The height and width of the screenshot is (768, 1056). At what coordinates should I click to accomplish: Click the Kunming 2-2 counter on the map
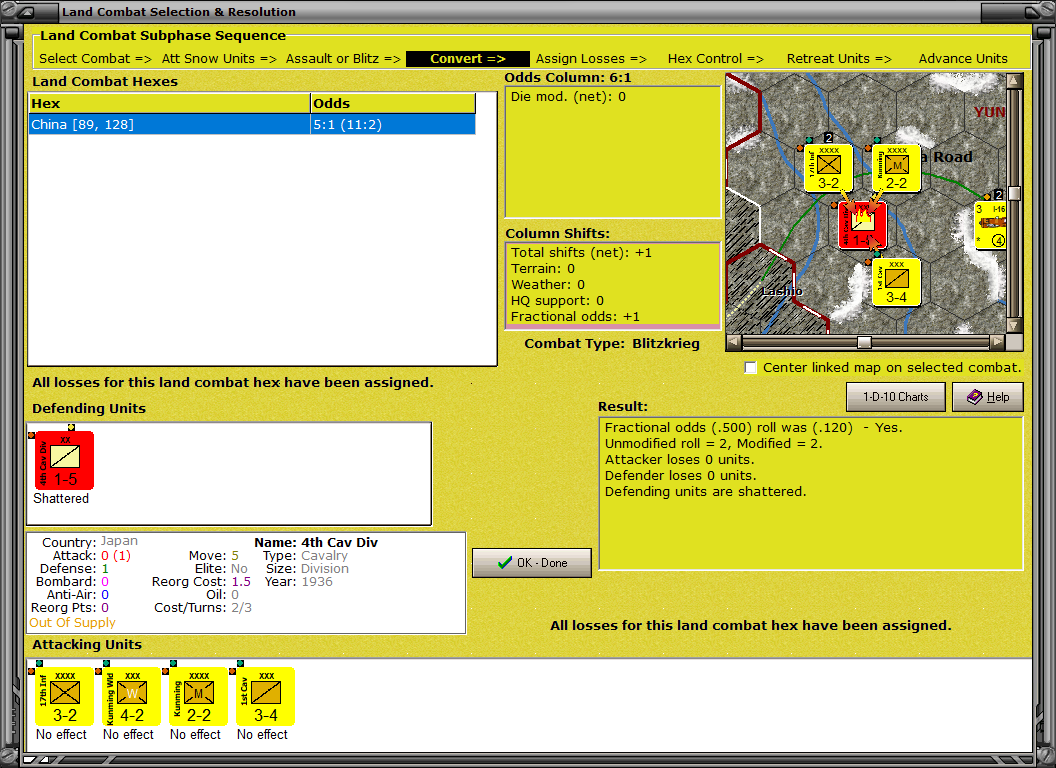(x=896, y=168)
